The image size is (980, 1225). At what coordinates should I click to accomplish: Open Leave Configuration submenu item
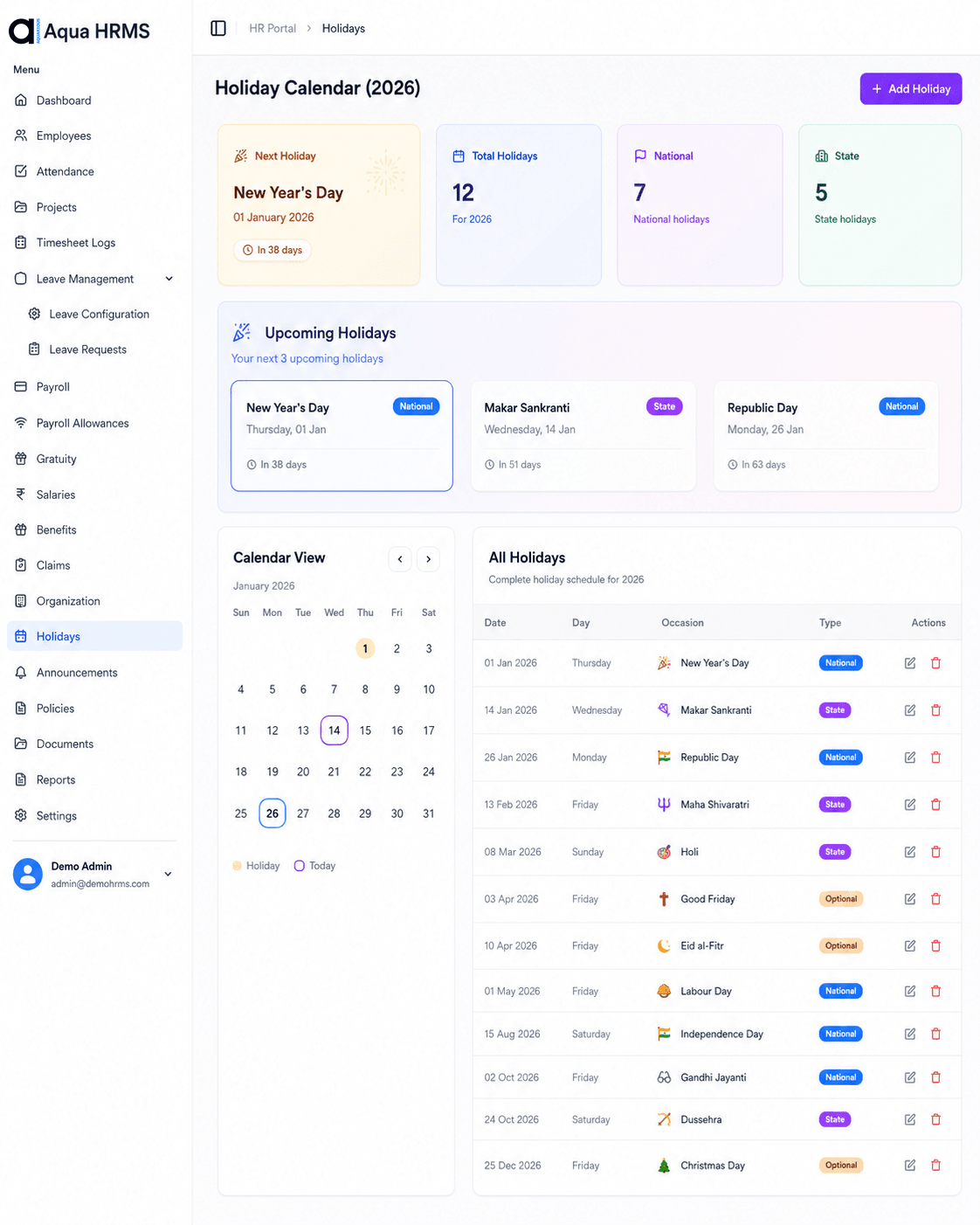coord(100,315)
